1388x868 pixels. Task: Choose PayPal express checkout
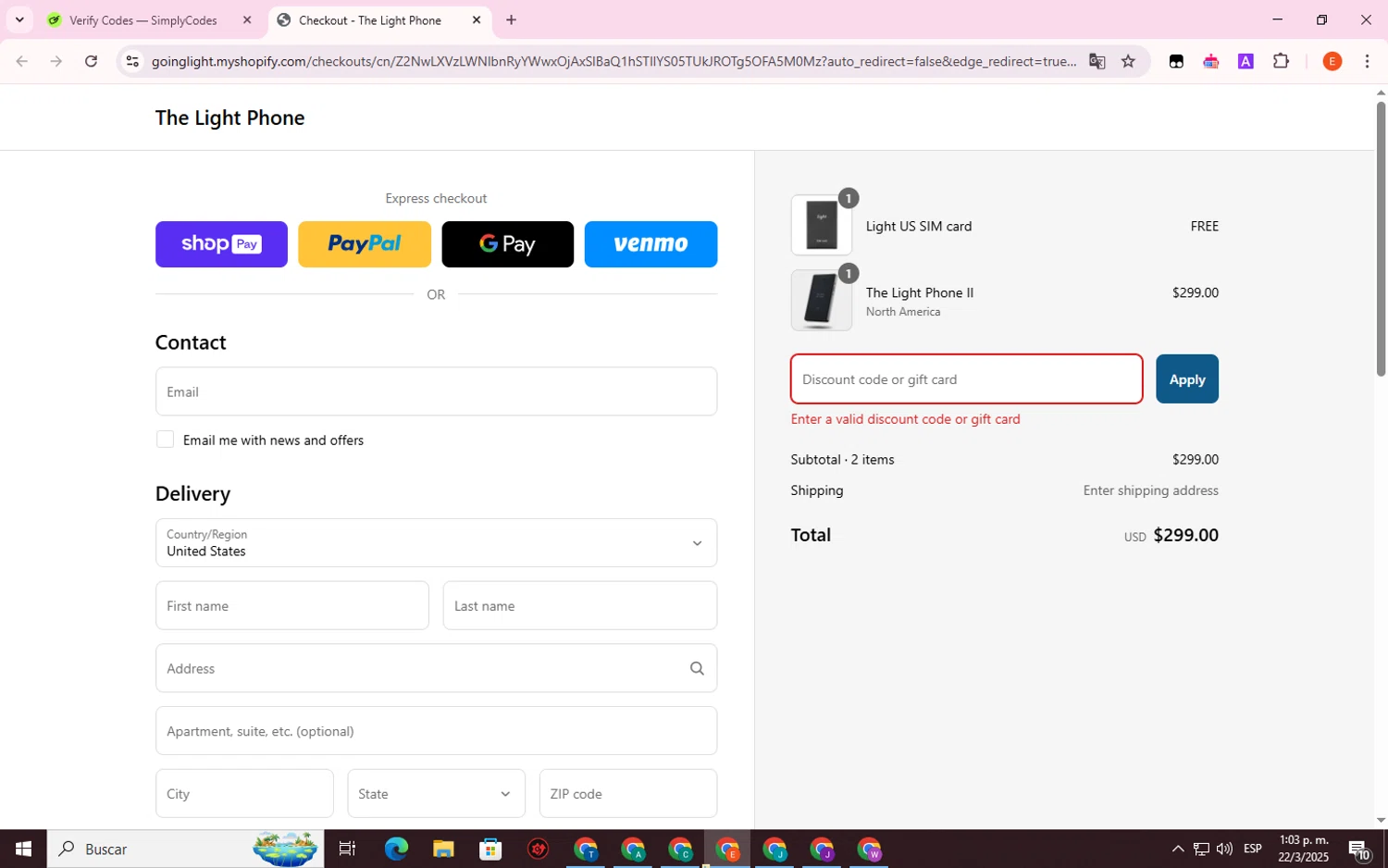point(365,244)
